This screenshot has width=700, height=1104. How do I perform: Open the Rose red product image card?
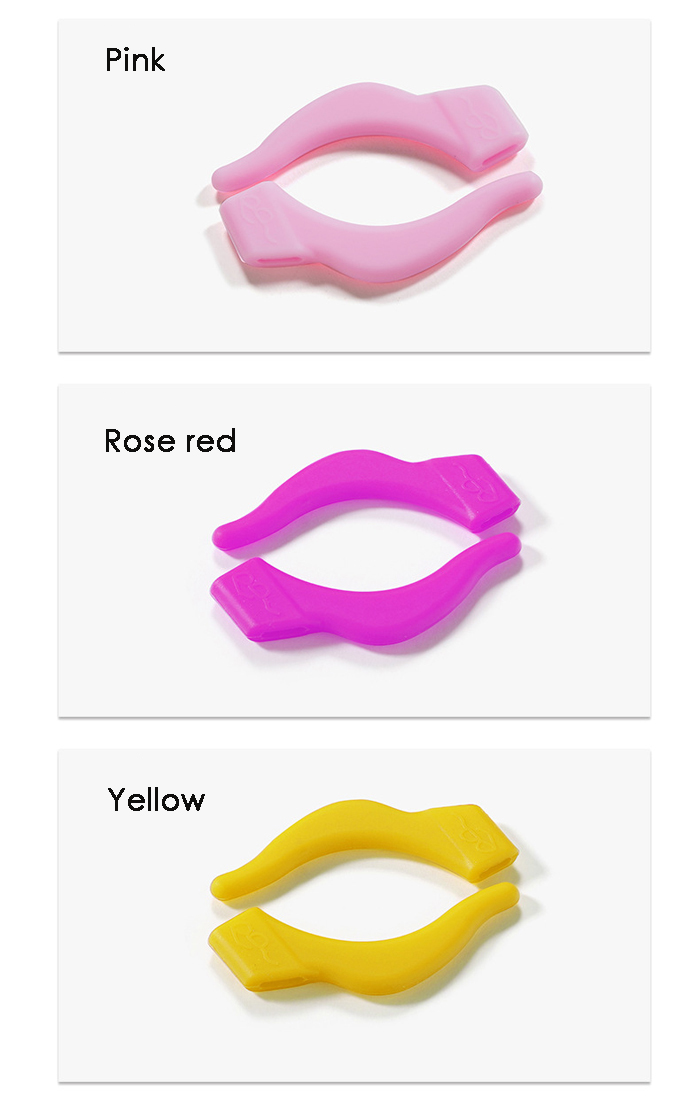354,551
